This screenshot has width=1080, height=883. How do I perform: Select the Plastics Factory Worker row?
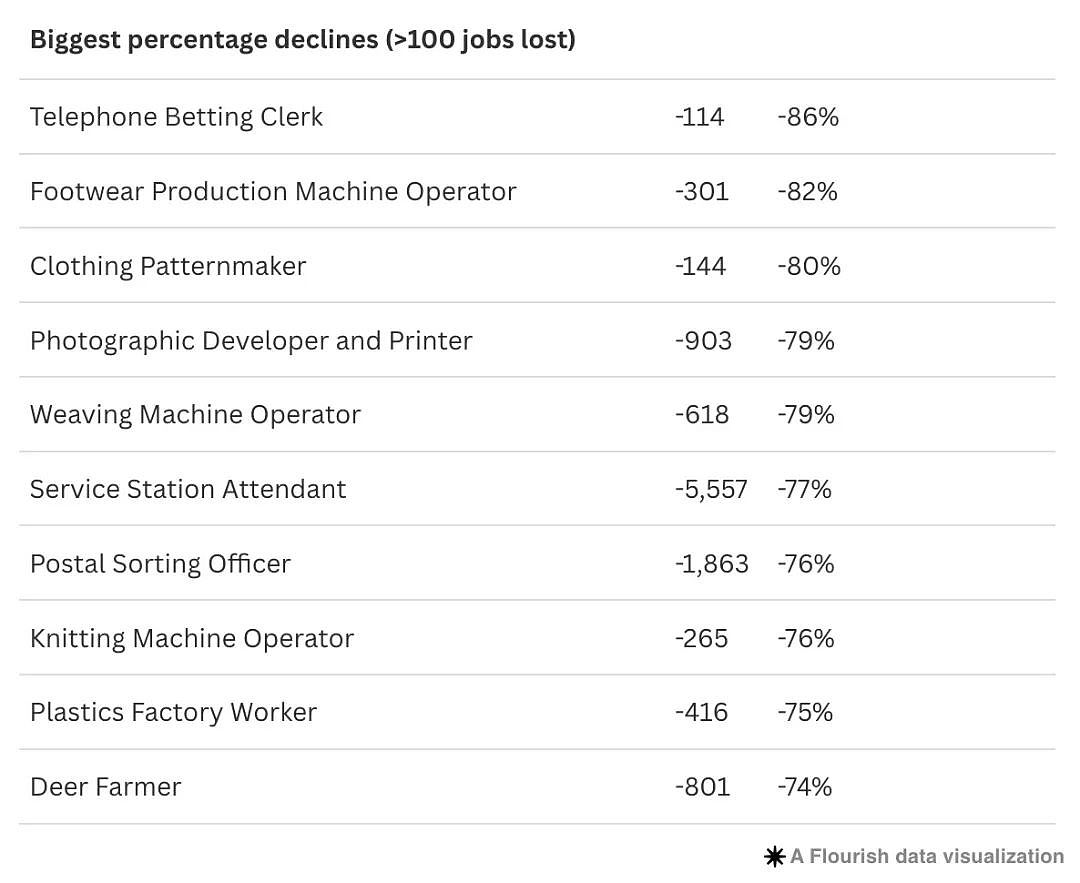click(x=537, y=712)
